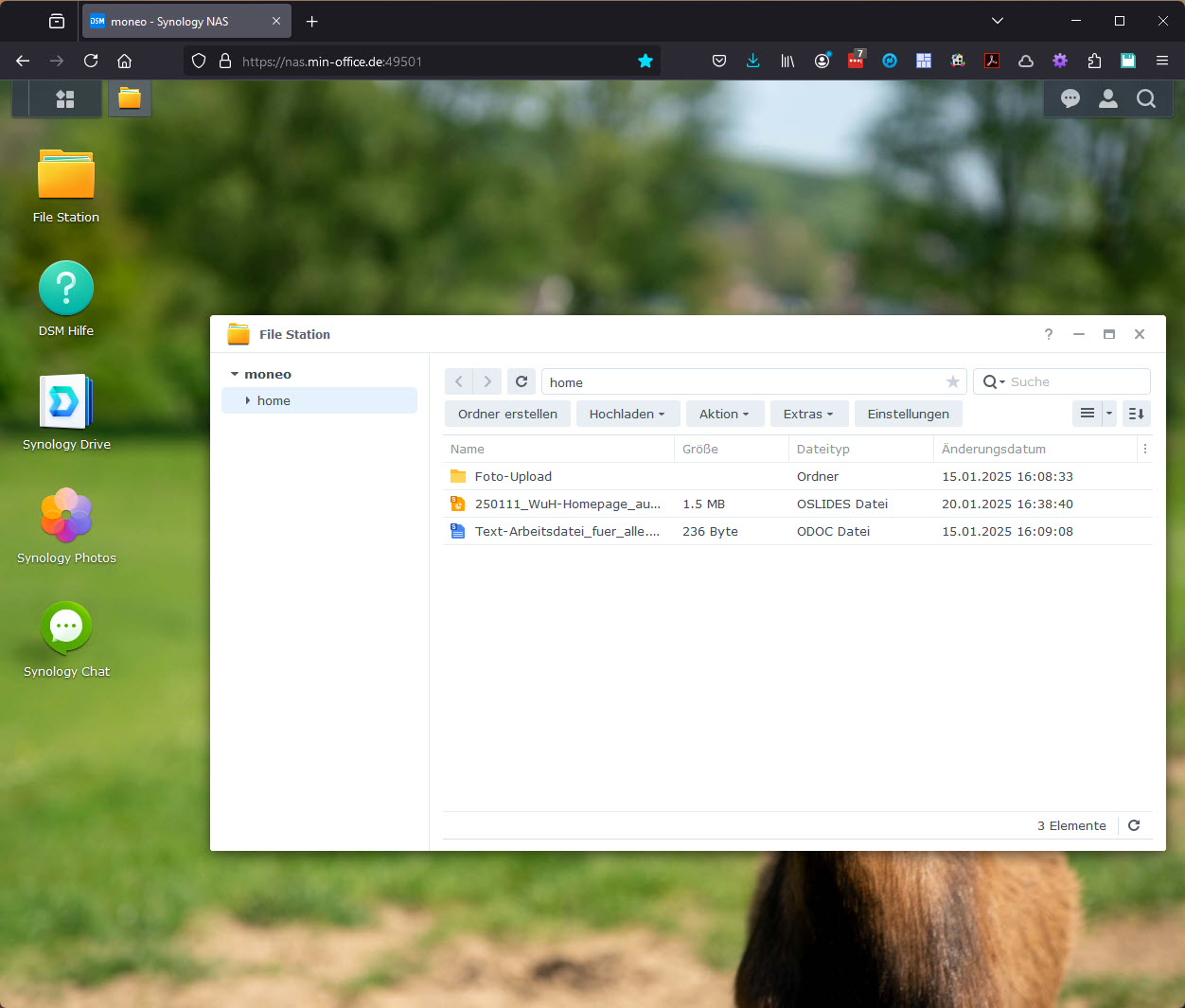This screenshot has height=1008, width=1185.
Task: Open DSM notifications speech bubble
Action: (x=1070, y=98)
